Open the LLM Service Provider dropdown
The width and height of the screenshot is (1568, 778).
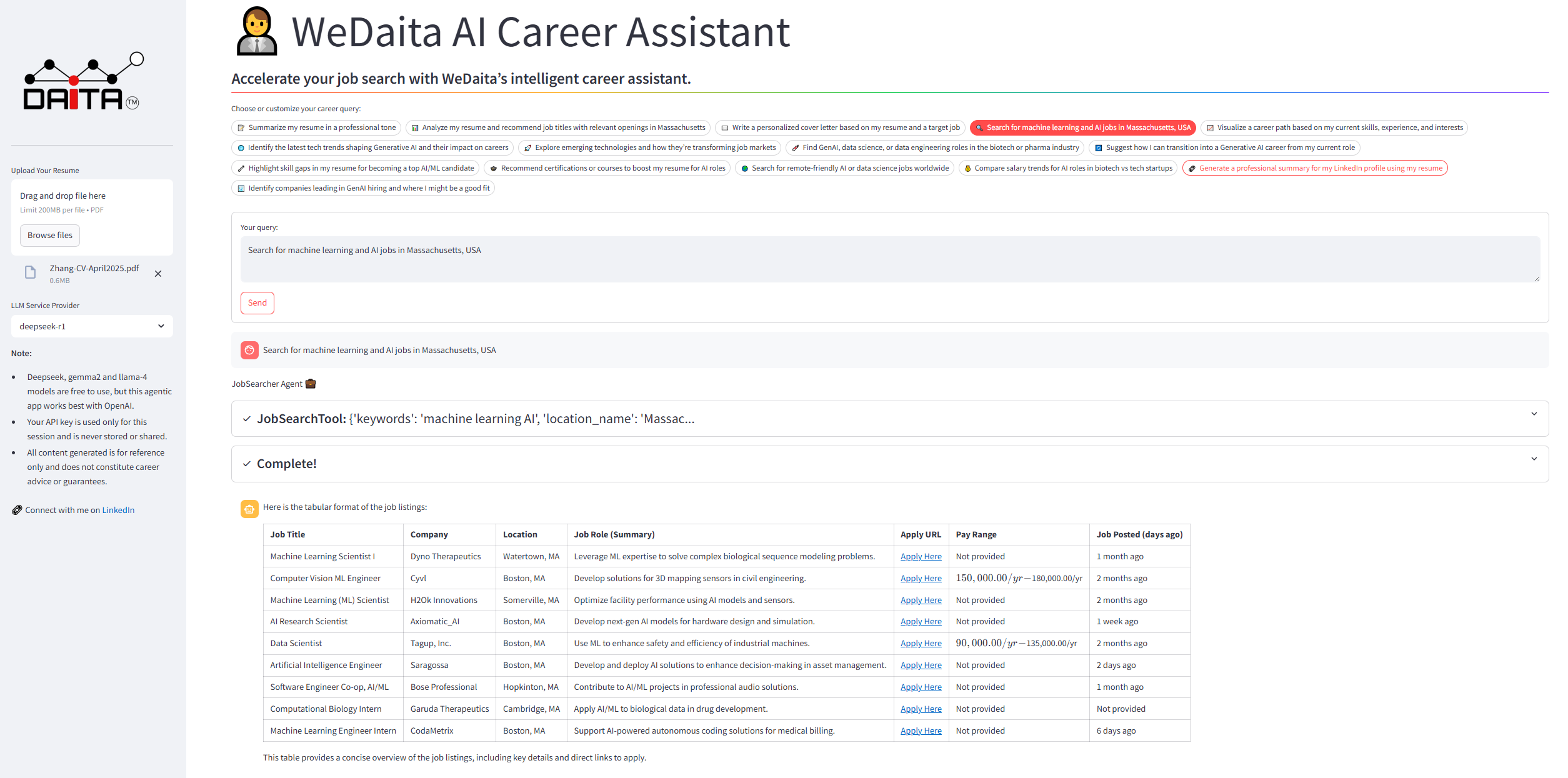pyautogui.click(x=92, y=326)
